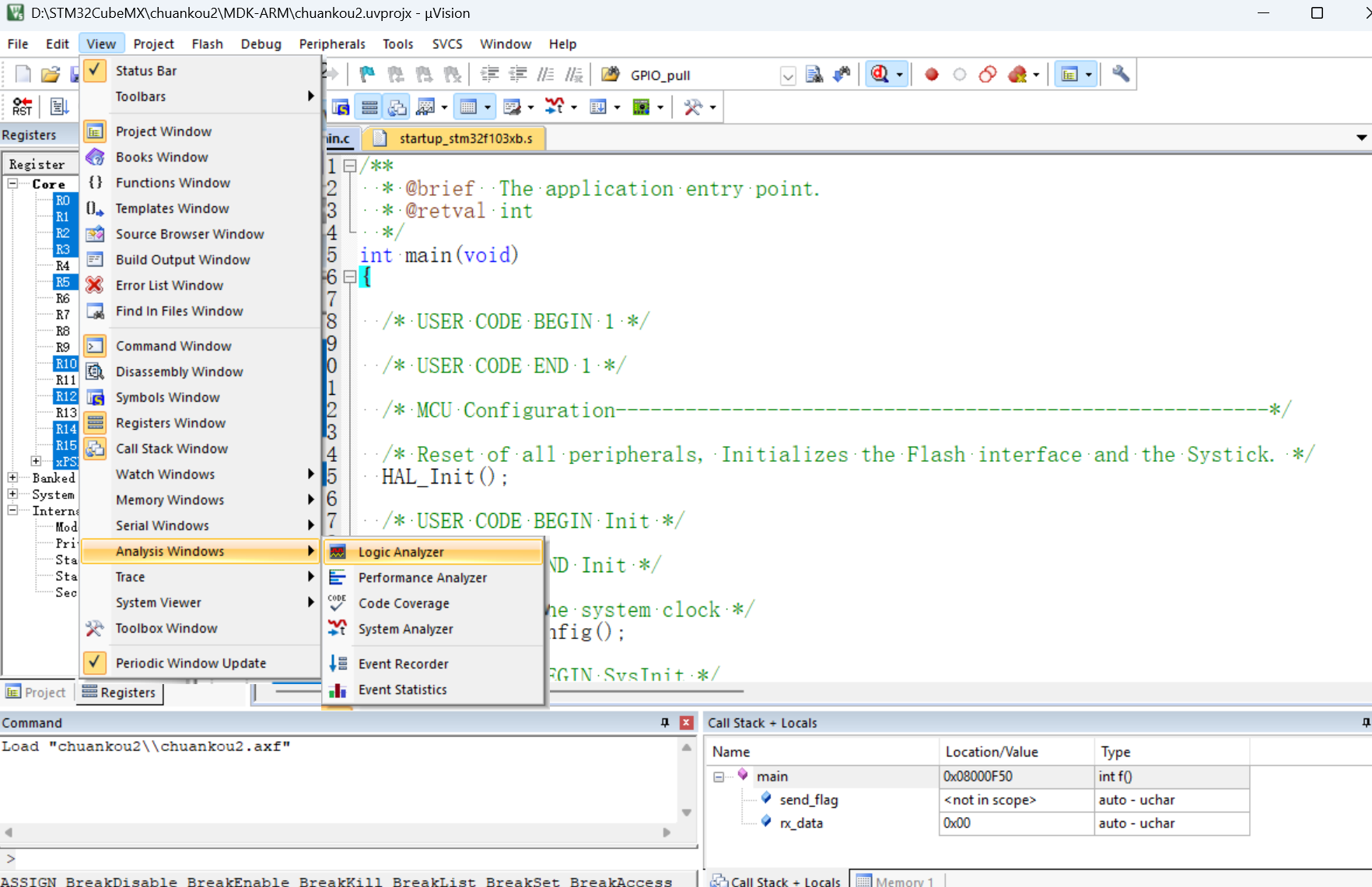Select register R0 in the list

click(x=63, y=201)
